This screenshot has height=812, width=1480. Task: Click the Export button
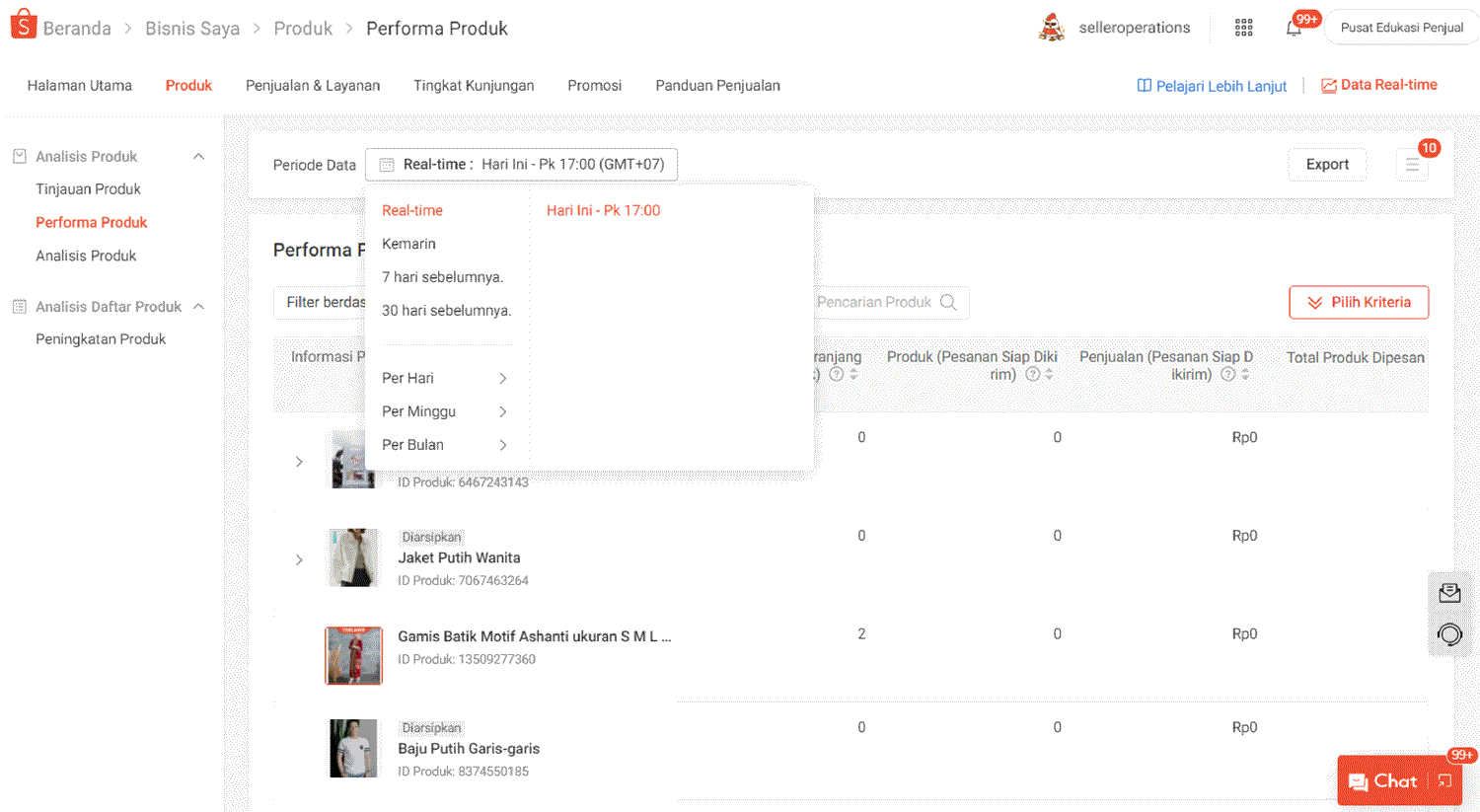click(1327, 165)
